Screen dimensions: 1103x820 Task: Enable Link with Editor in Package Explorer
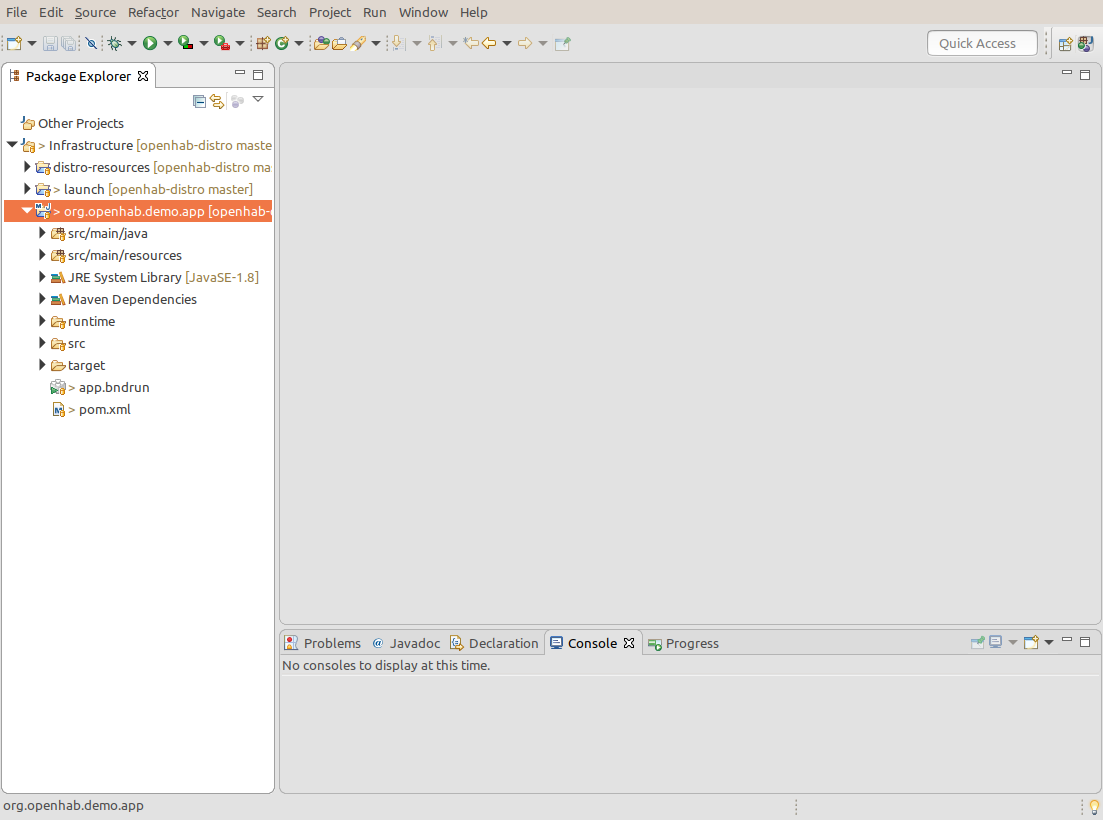click(217, 100)
